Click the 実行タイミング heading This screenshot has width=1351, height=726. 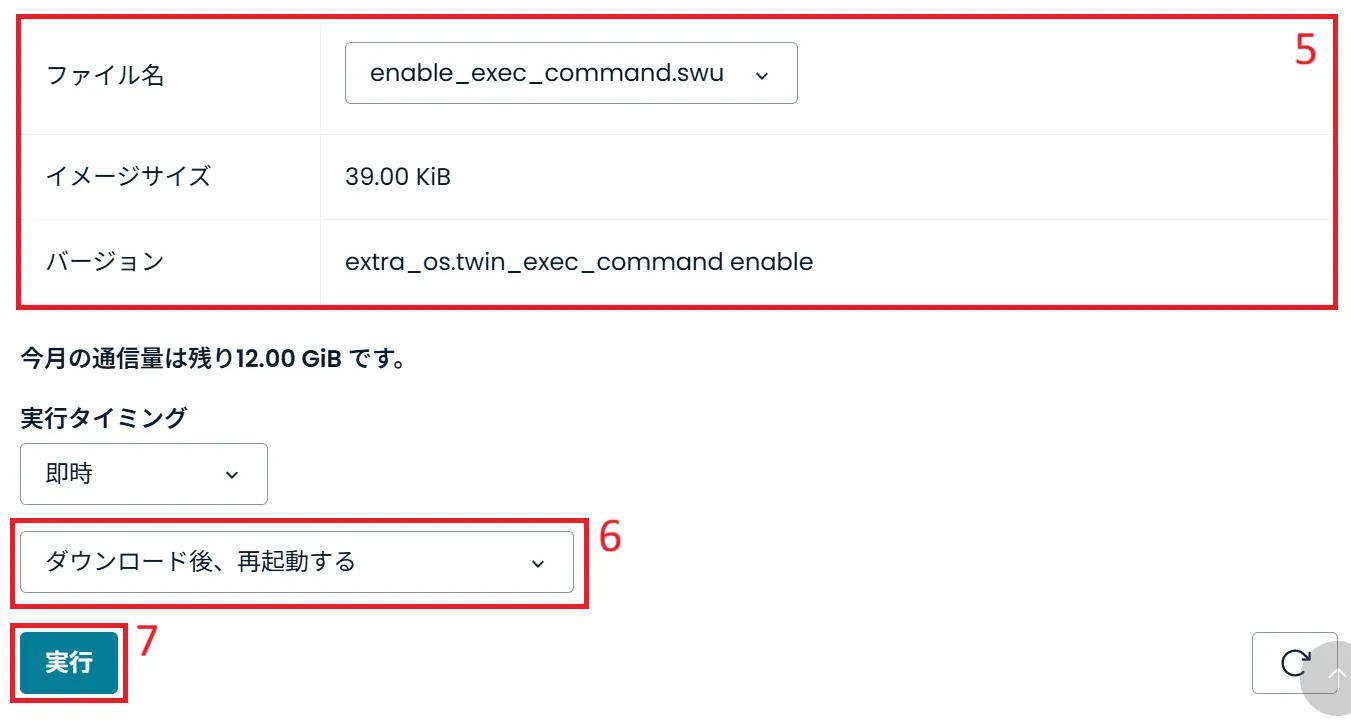(x=103, y=418)
